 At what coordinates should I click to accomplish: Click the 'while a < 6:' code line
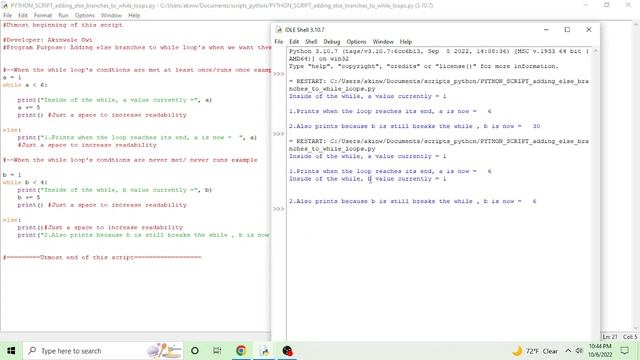tap(25, 85)
